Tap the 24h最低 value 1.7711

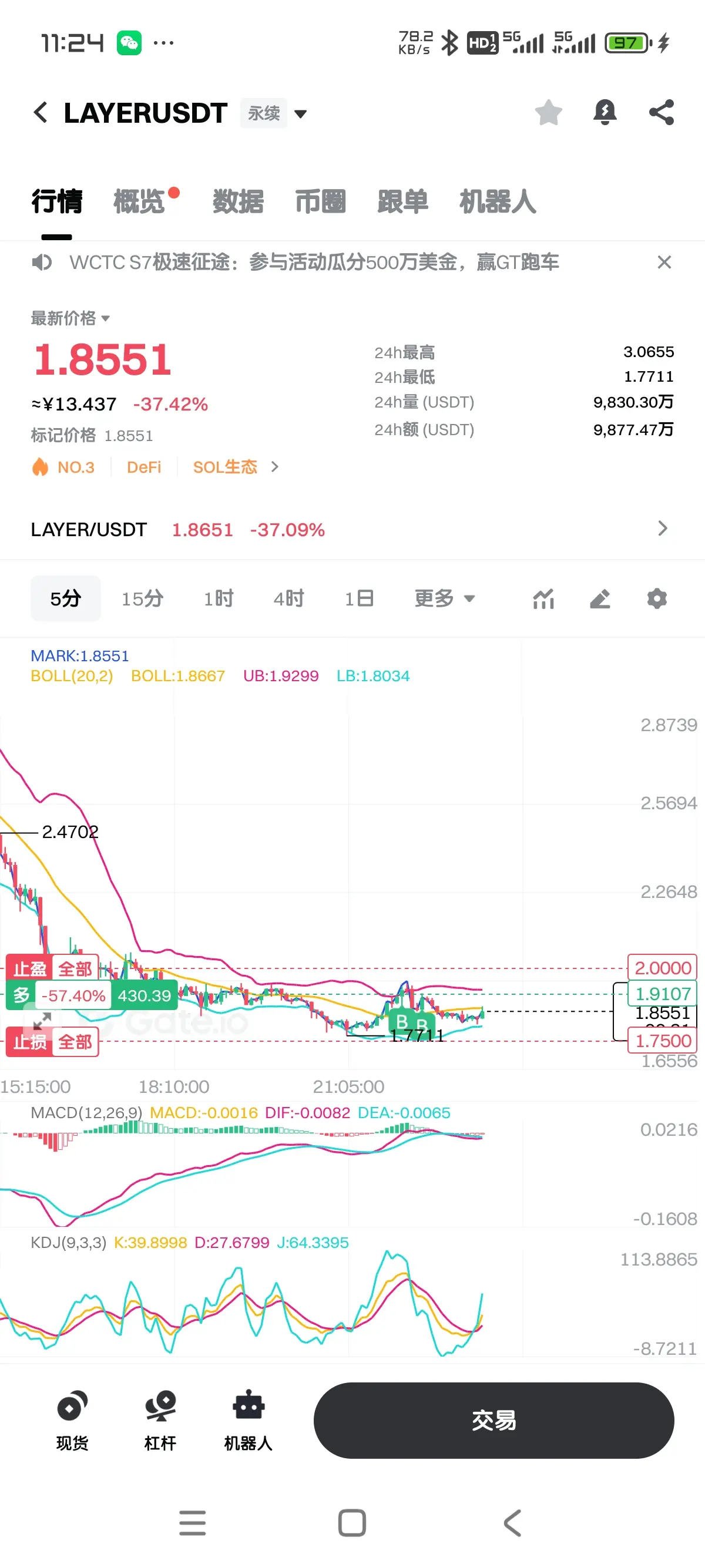(649, 377)
